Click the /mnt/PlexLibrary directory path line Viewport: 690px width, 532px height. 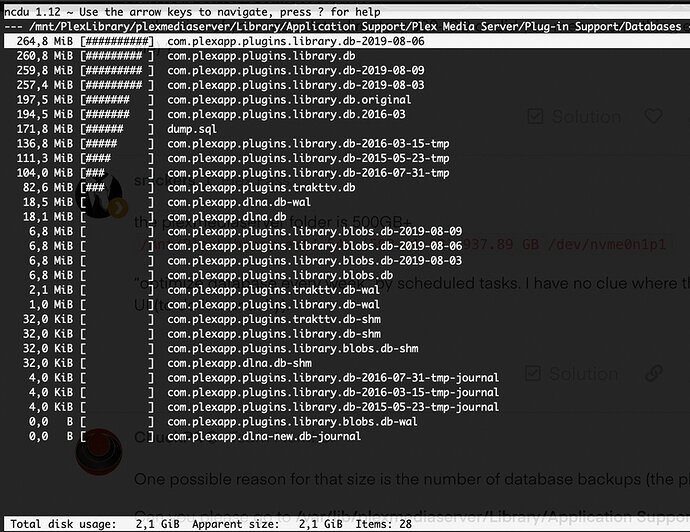pyautogui.click(x=355, y=26)
